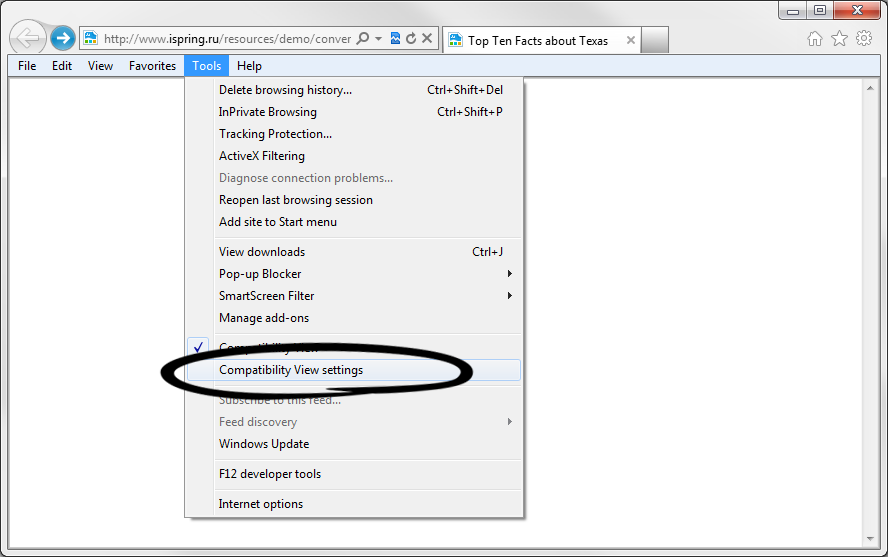Image resolution: width=888 pixels, height=557 pixels.
Task: Maximize the browser window
Action: pyautogui.click(x=819, y=11)
